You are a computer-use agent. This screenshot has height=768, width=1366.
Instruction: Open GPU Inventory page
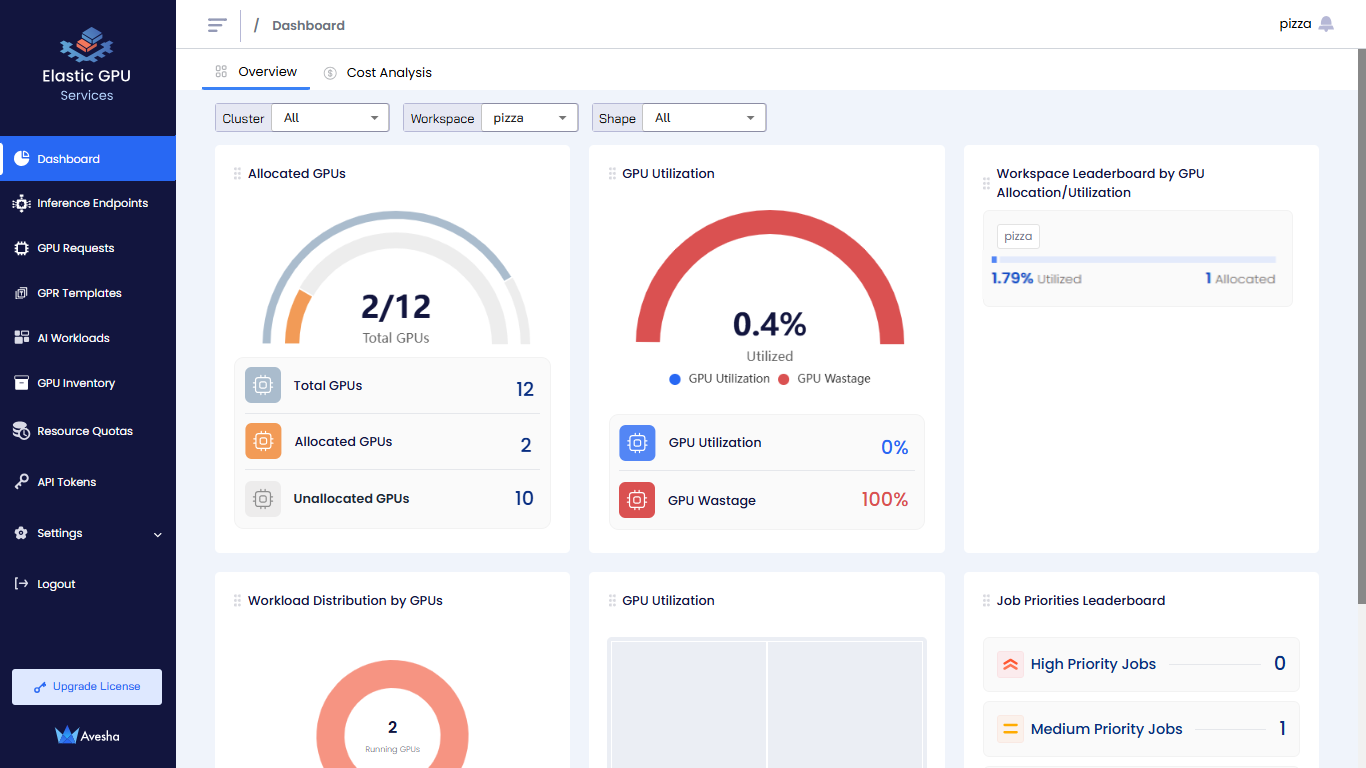(x=88, y=383)
